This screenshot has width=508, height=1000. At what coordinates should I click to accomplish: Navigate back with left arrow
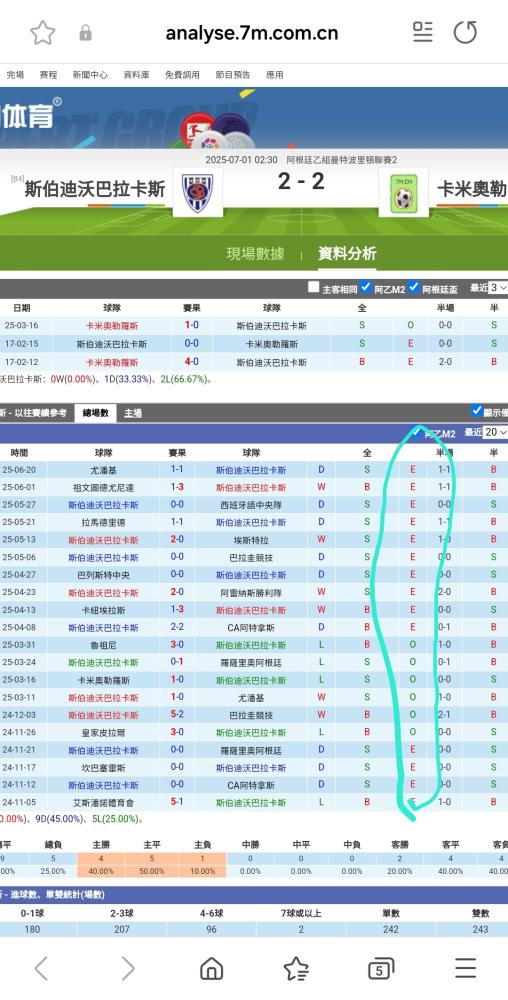click(41, 968)
